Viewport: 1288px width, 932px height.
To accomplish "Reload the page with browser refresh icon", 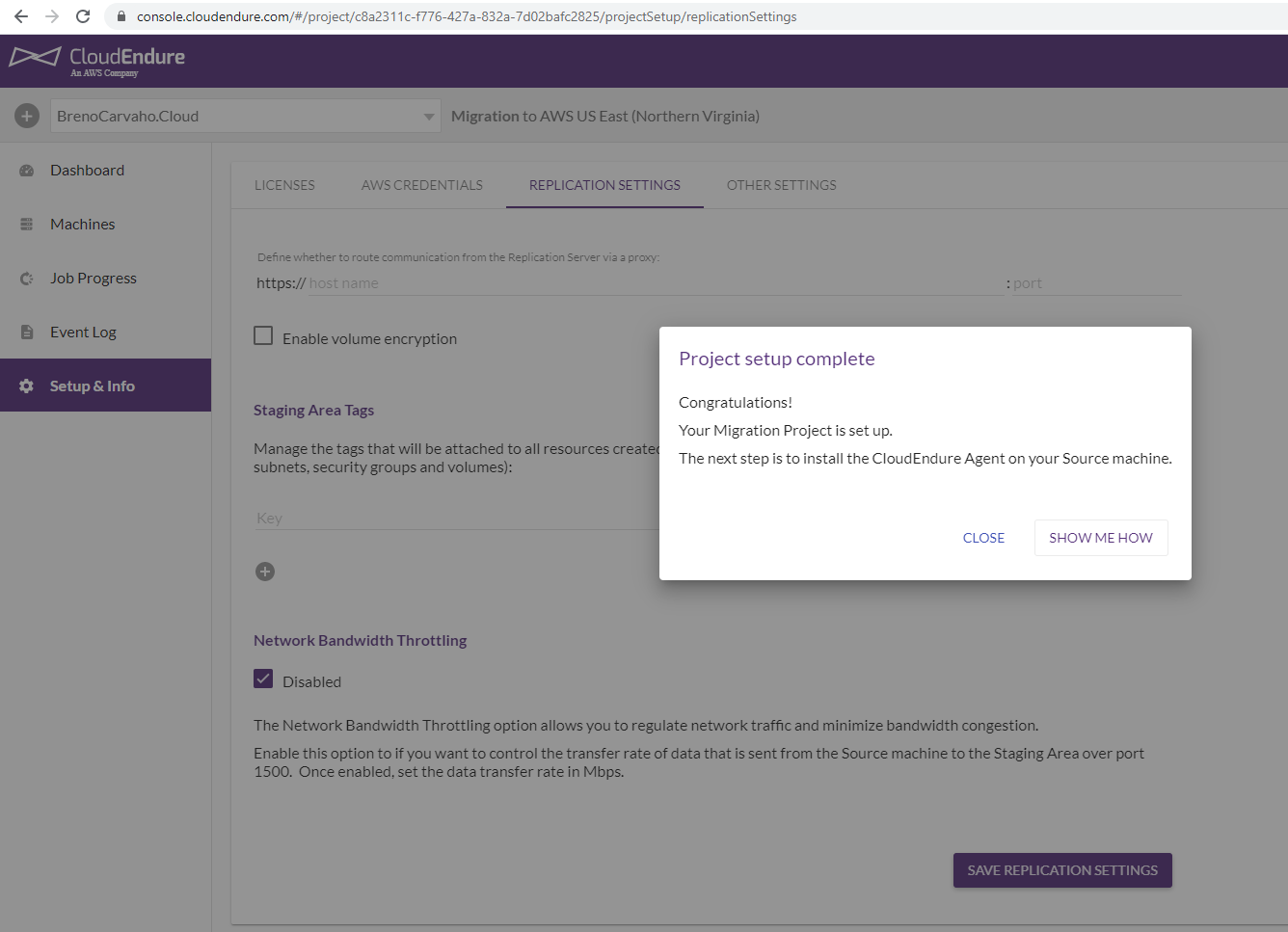I will [83, 16].
